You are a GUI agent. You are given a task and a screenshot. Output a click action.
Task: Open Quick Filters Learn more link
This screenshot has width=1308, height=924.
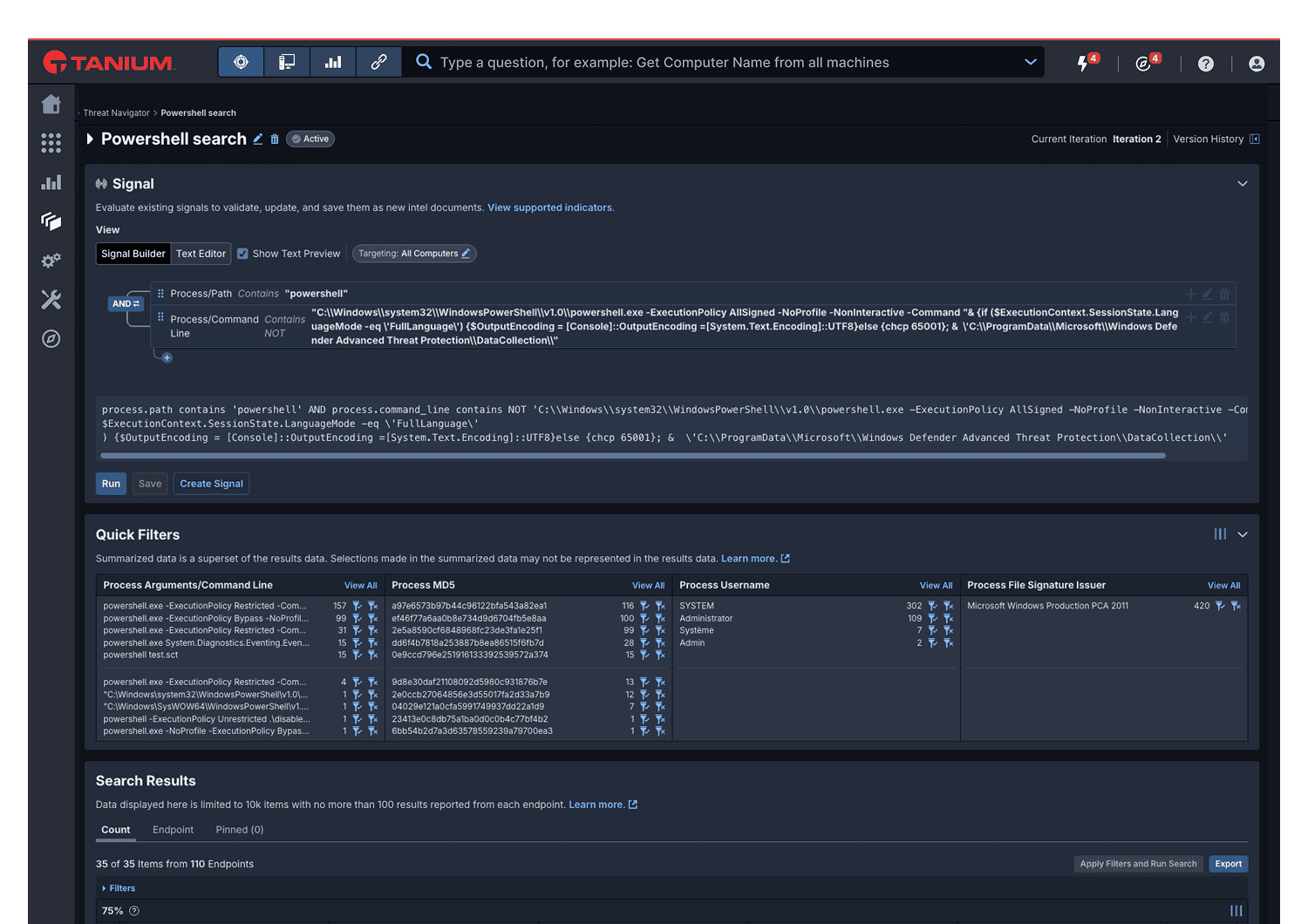(755, 559)
